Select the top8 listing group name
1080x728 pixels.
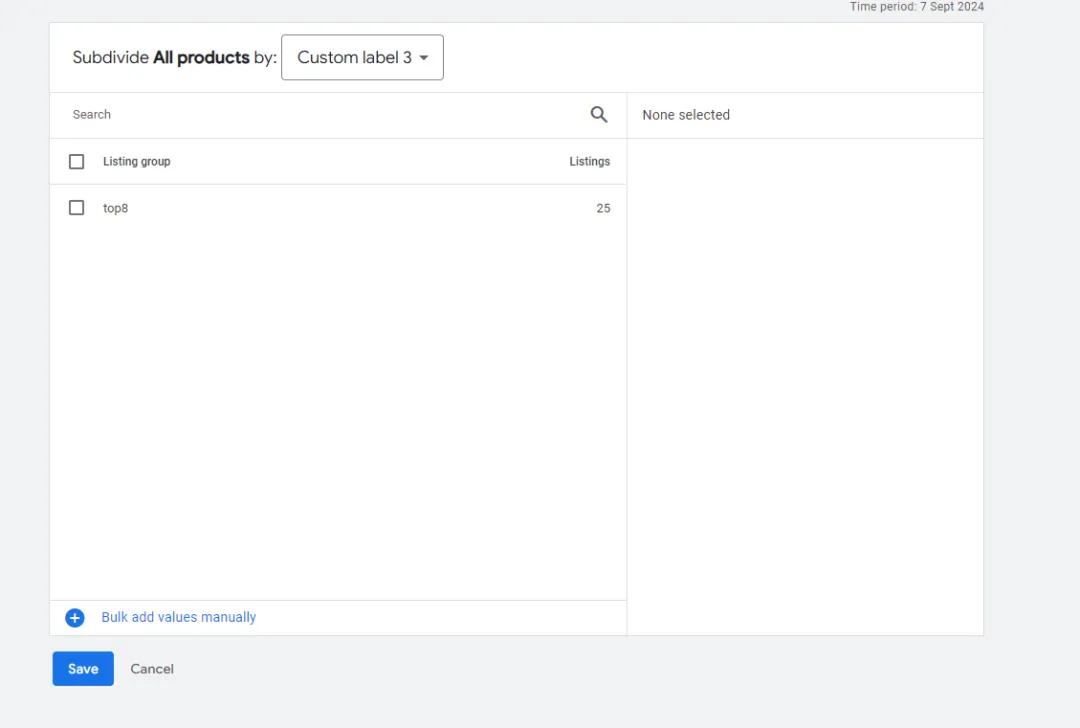[116, 209]
